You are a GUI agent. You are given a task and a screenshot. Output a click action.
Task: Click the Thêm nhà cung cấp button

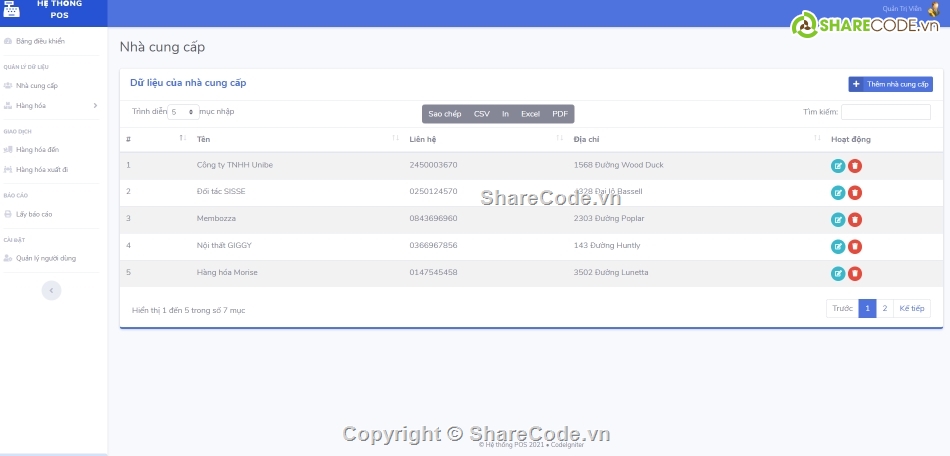click(890, 85)
